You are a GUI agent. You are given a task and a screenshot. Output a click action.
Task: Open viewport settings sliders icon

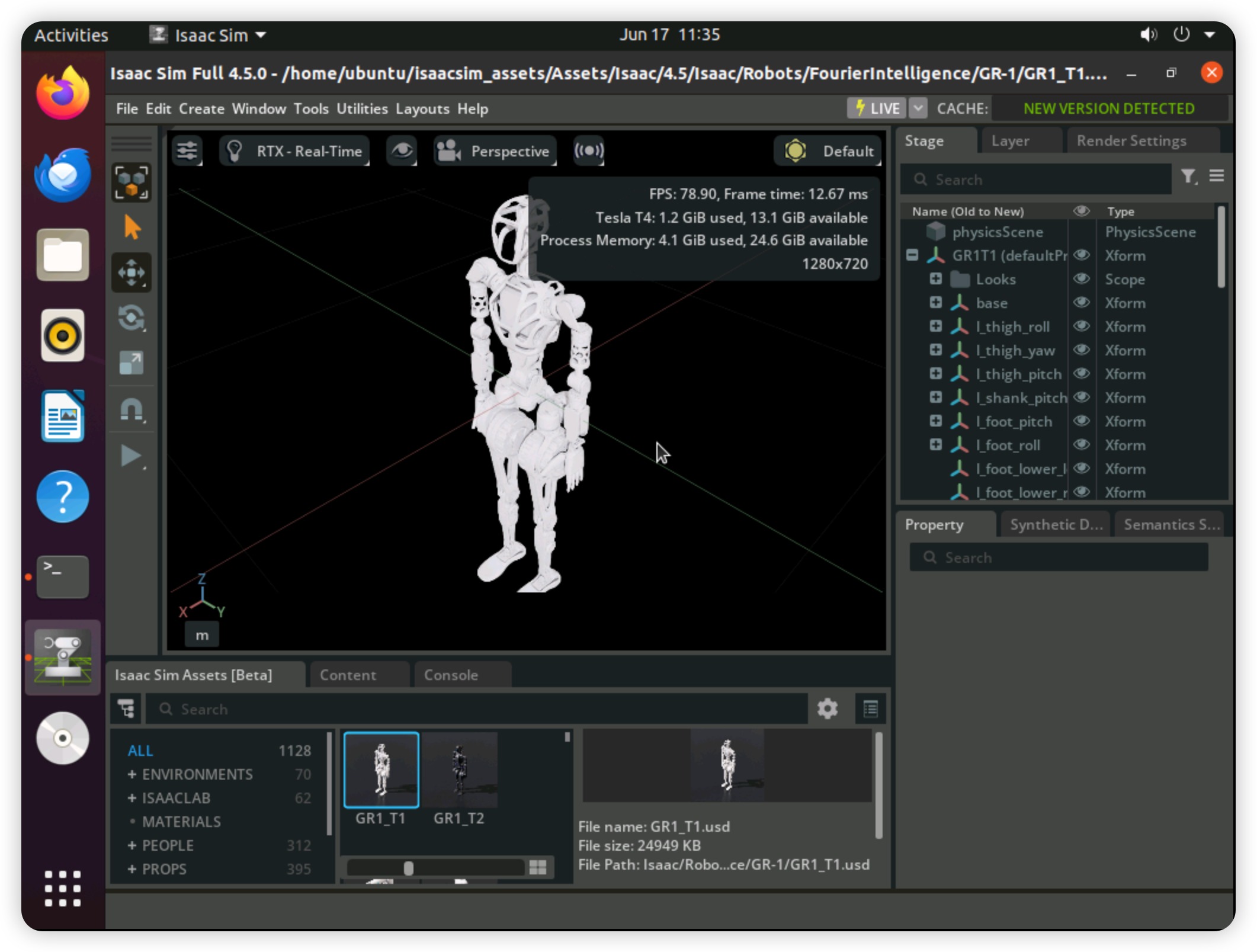(x=187, y=151)
